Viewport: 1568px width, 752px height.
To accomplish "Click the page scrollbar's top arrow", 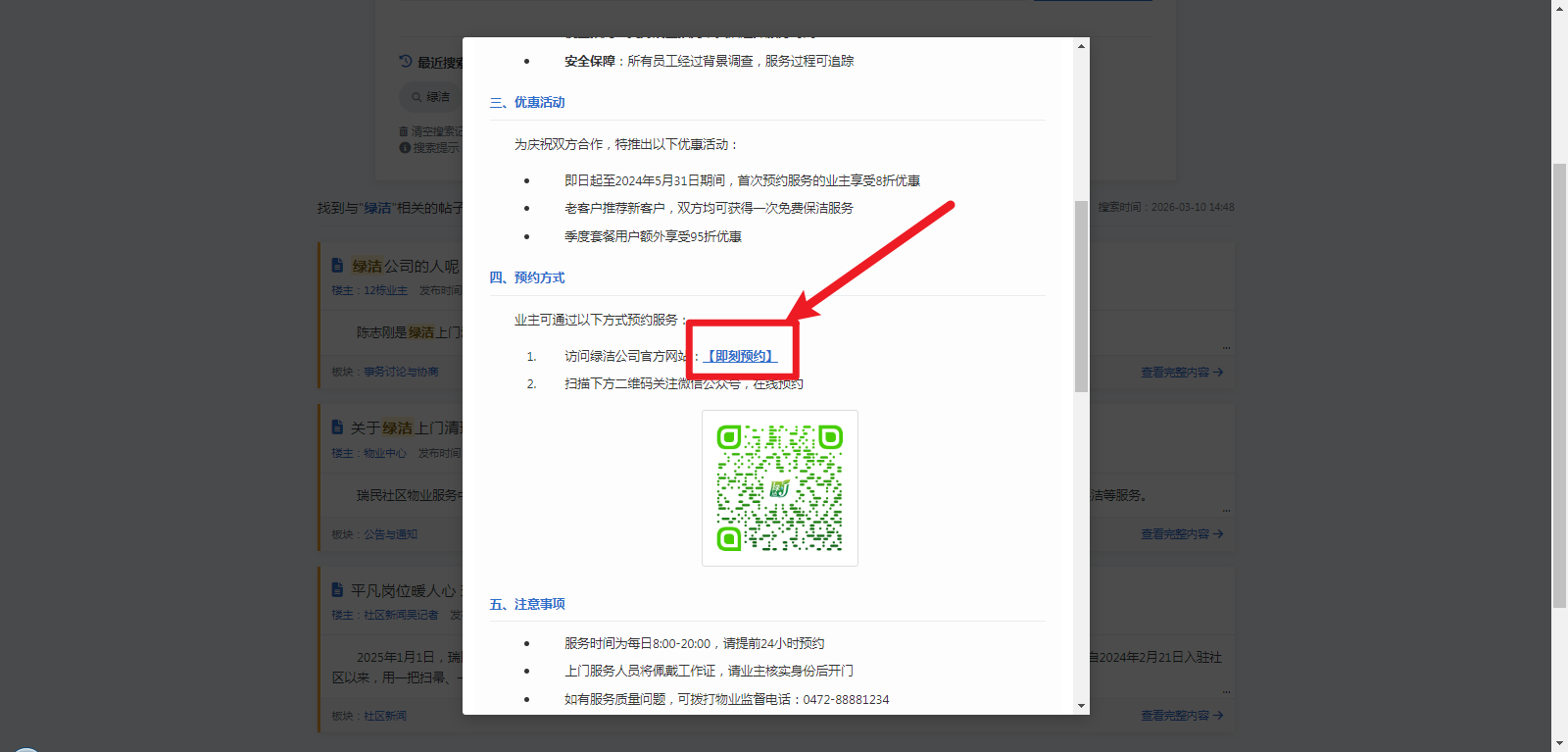I will click(x=1559, y=8).
